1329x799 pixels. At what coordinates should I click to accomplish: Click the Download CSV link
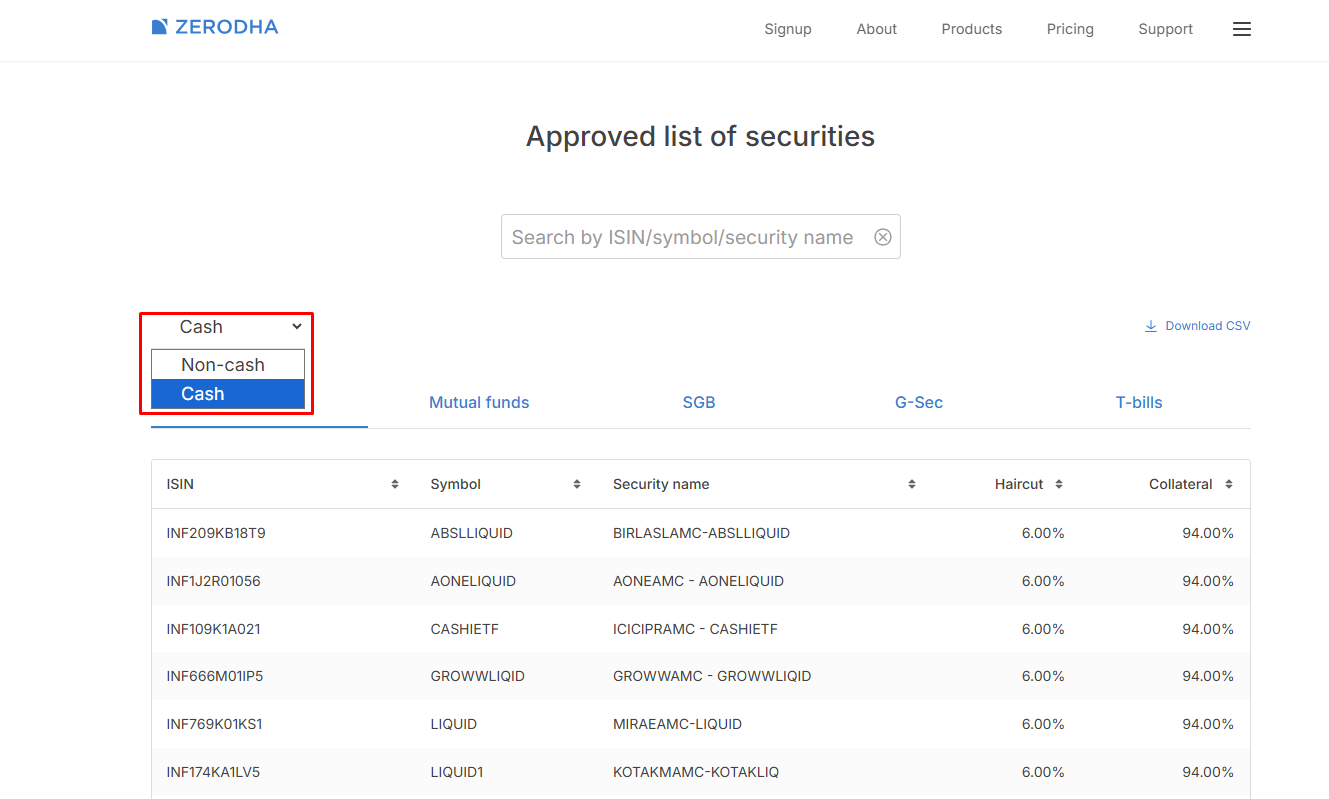pyautogui.click(x=1197, y=326)
